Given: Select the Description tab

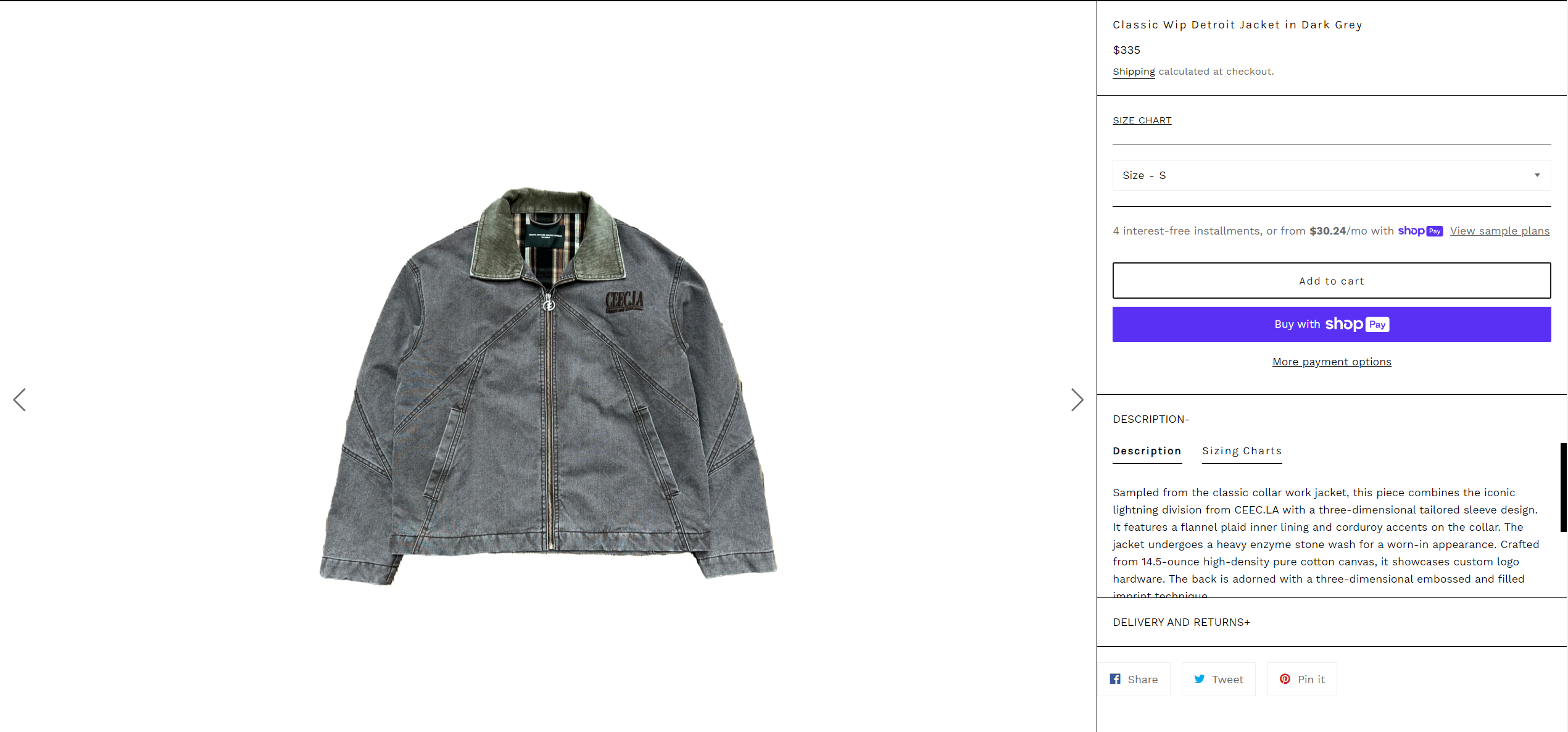Looking at the screenshot, I should pos(1147,451).
